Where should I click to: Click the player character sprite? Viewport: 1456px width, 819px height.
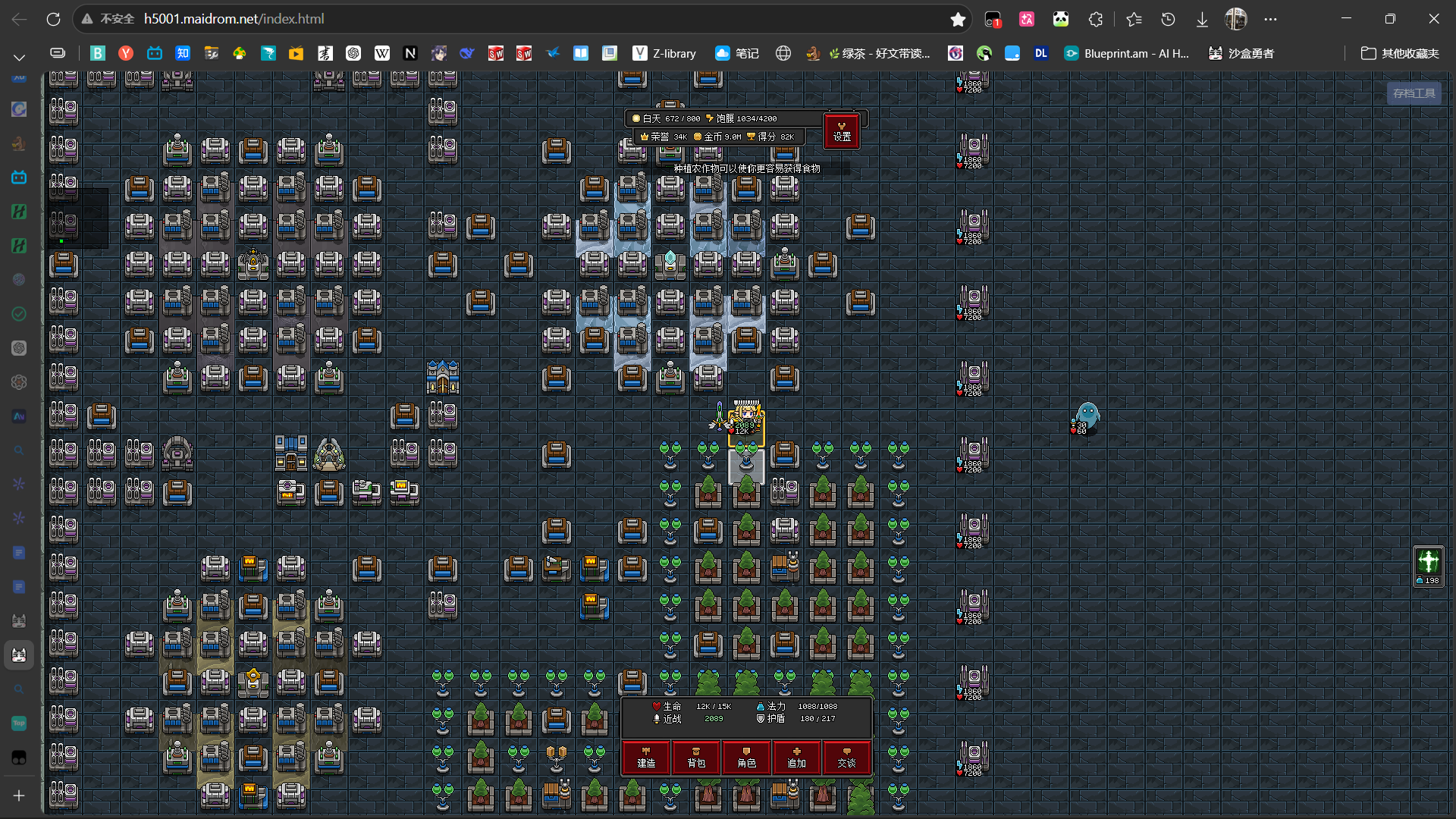[x=746, y=419]
